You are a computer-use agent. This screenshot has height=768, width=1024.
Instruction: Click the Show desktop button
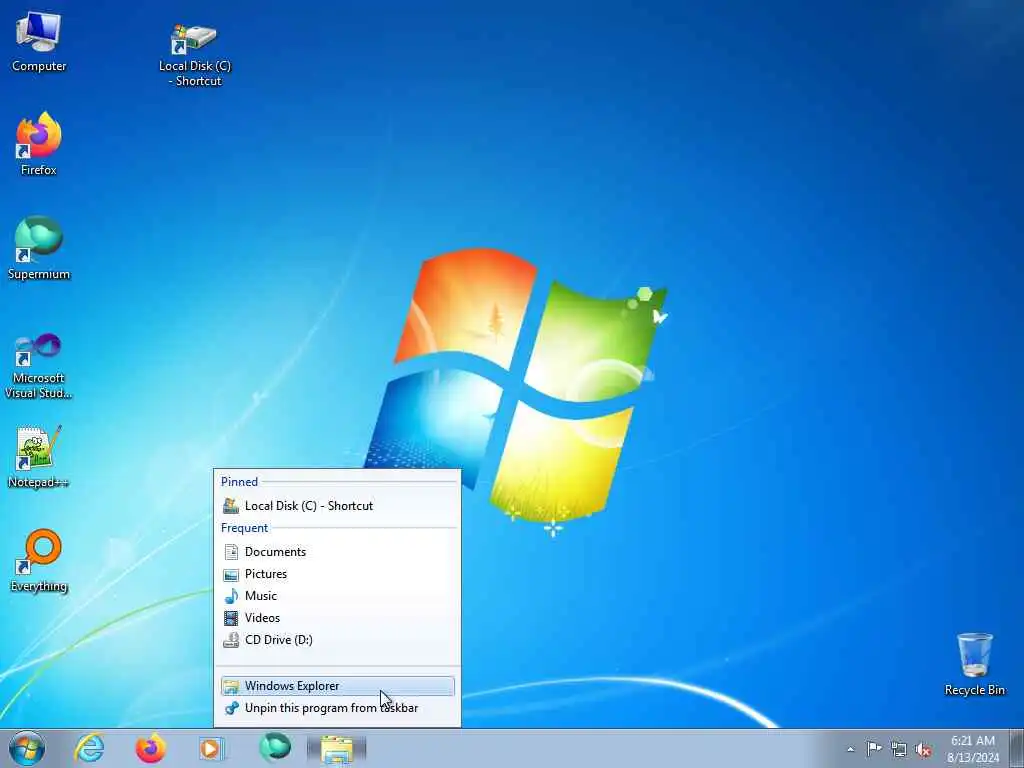tap(1017, 748)
